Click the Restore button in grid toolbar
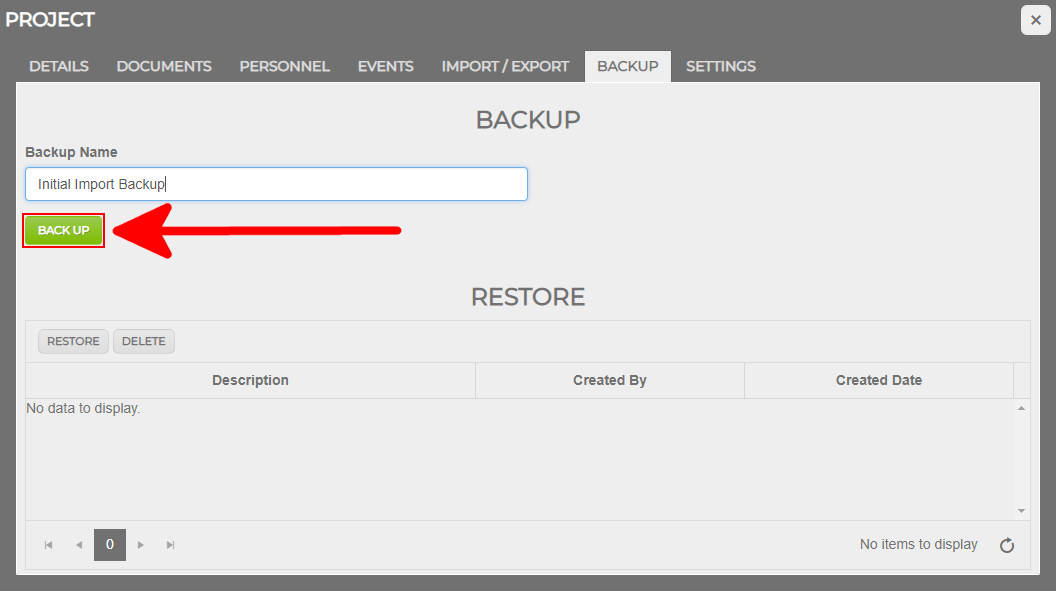The height and width of the screenshot is (591, 1056). click(73, 341)
